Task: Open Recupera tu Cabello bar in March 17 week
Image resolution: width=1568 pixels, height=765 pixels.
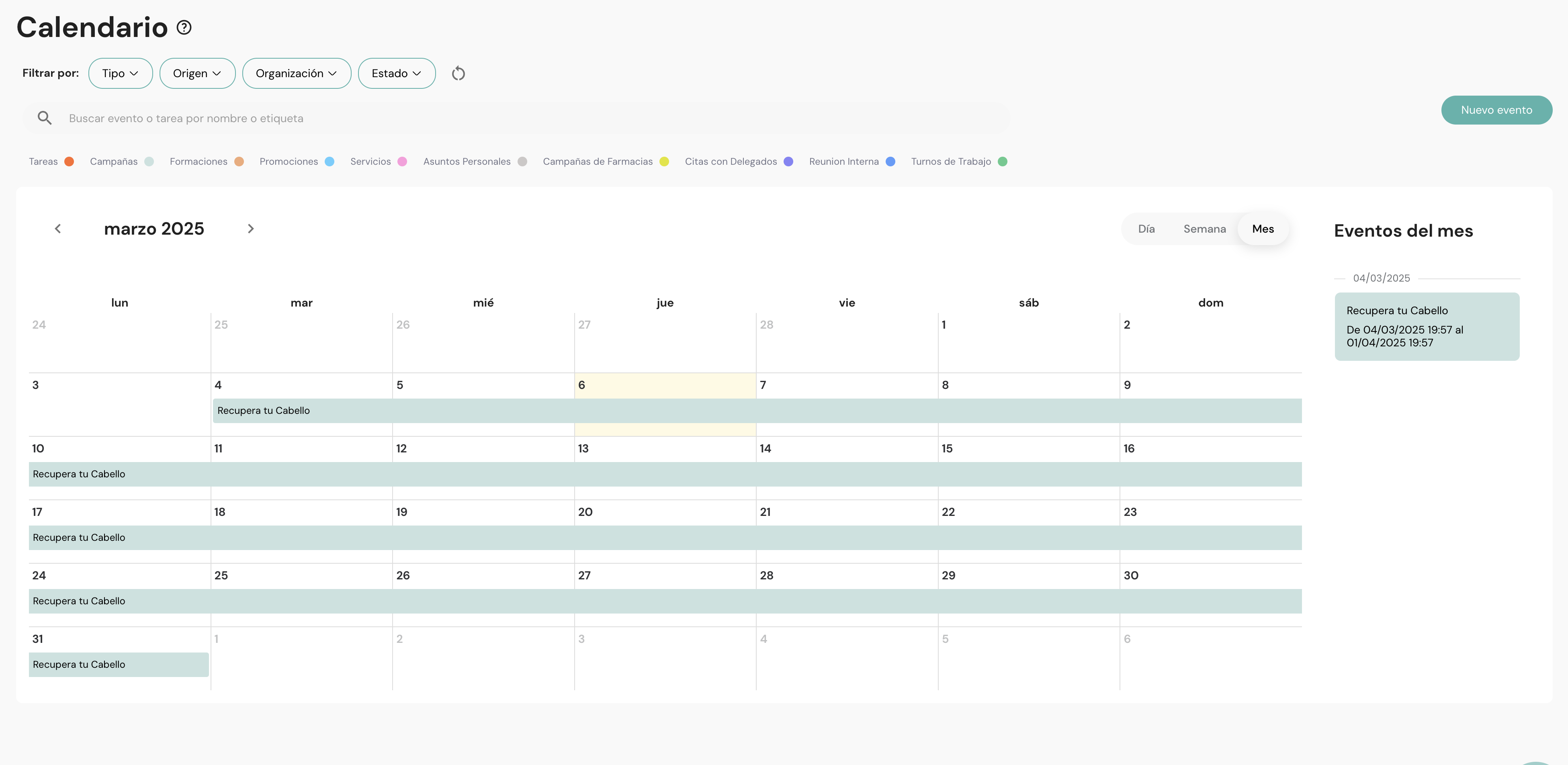Action: tap(665, 537)
